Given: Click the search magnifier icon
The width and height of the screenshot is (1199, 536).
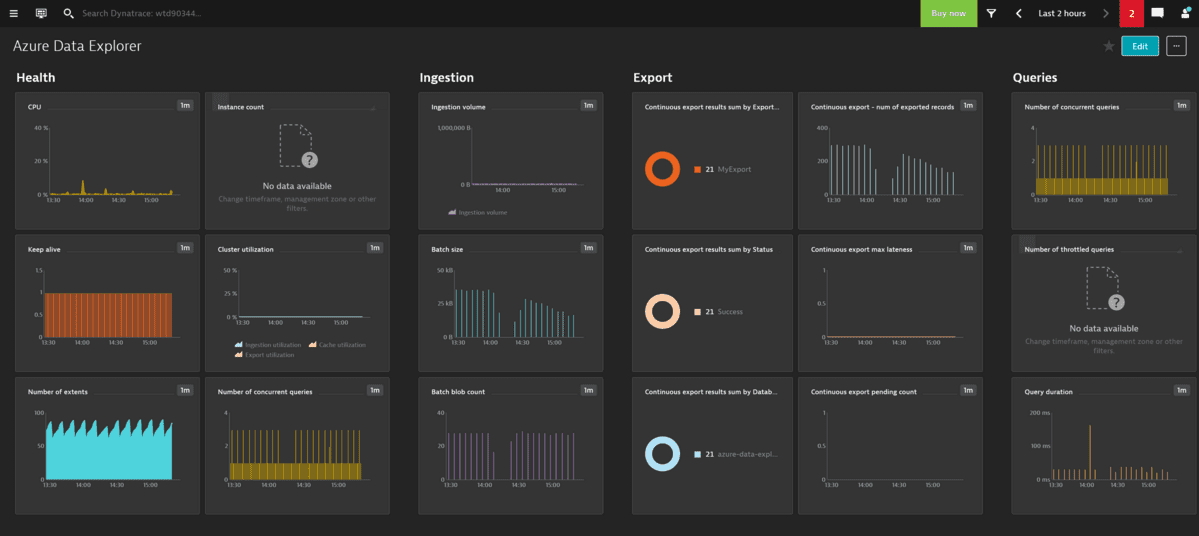Looking at the screenshot, I should (68, 13).
